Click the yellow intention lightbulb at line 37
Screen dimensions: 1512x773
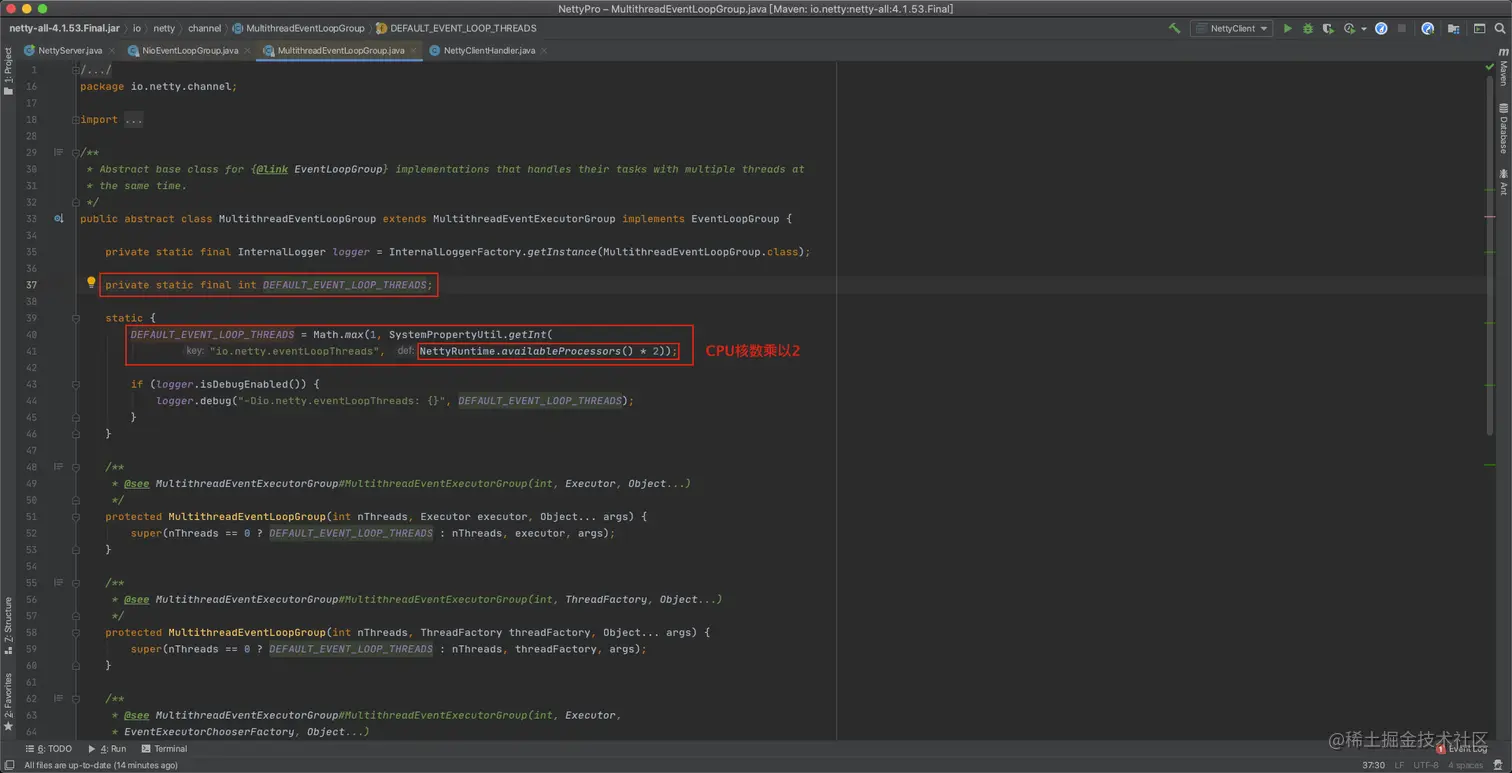pyautogui.click(x=91, y=283)
